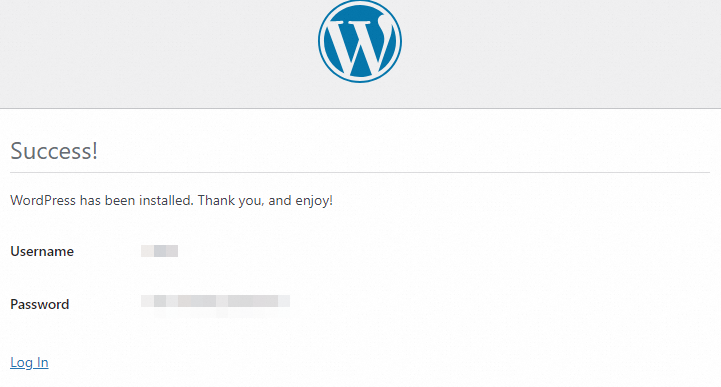
Task: Click the word "and" in the message
Action: 280,200
